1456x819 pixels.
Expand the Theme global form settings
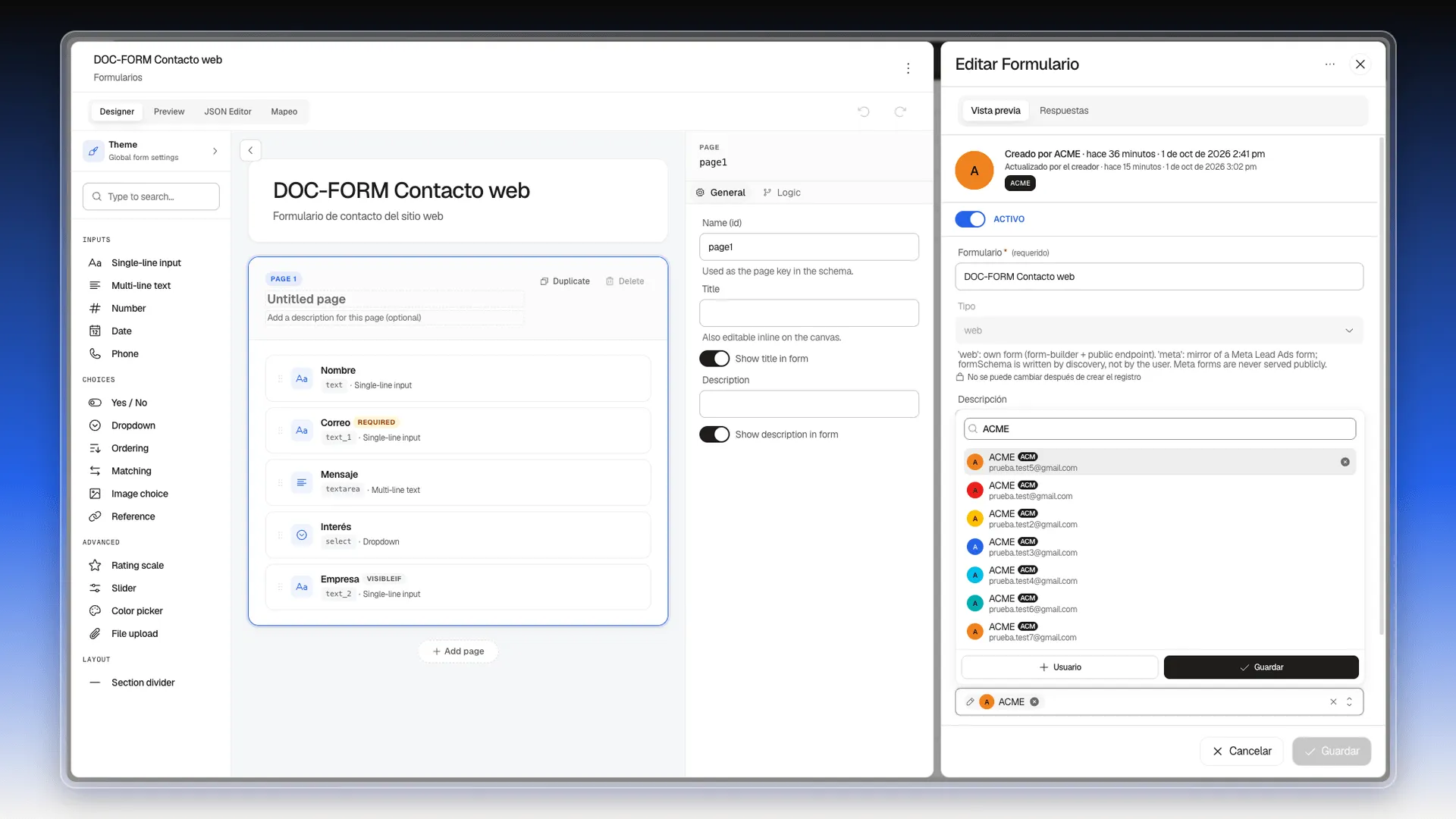click(x=151, y=151)
